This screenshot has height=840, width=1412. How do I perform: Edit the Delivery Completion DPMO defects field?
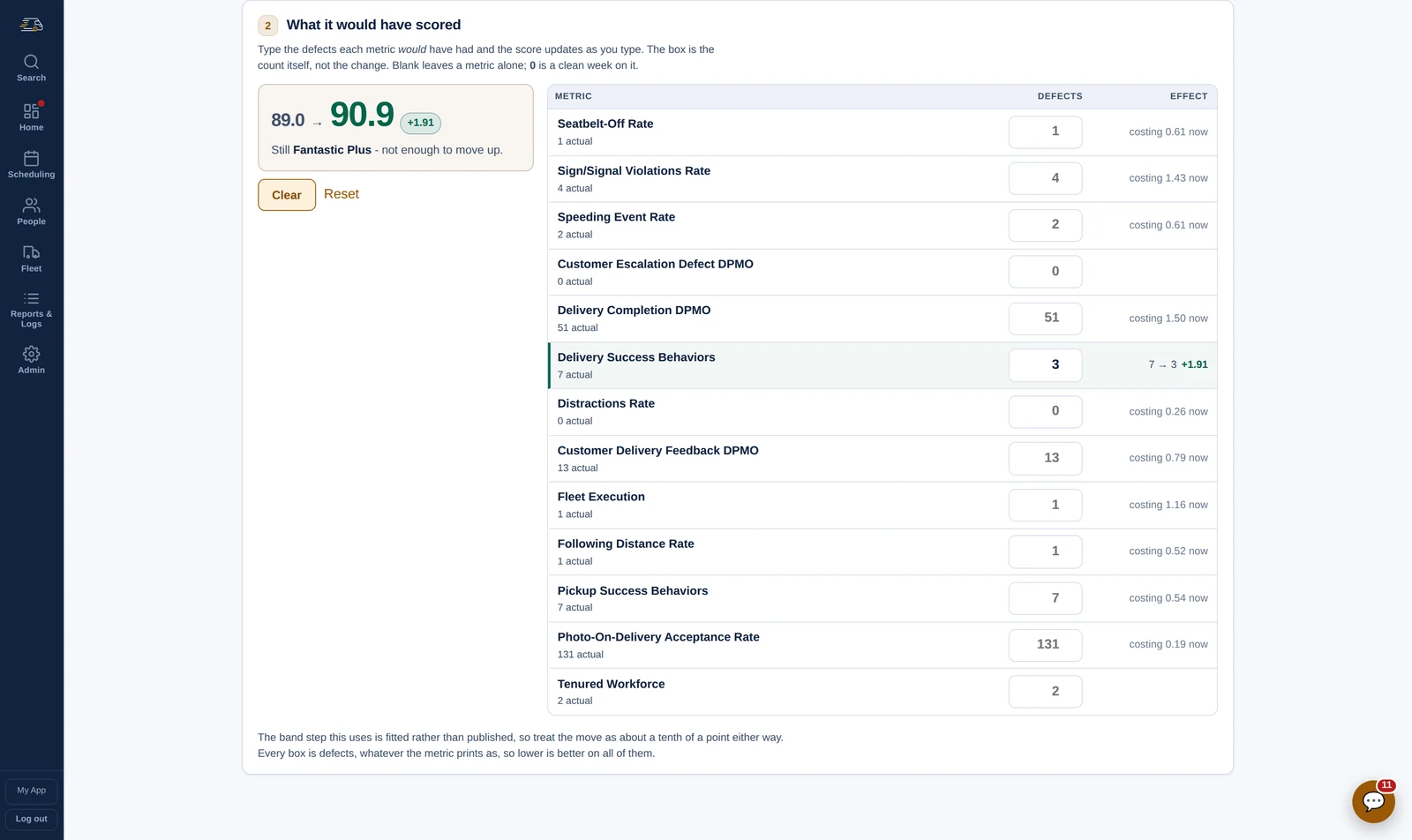pyautogui.click(x=1045, y=319)
